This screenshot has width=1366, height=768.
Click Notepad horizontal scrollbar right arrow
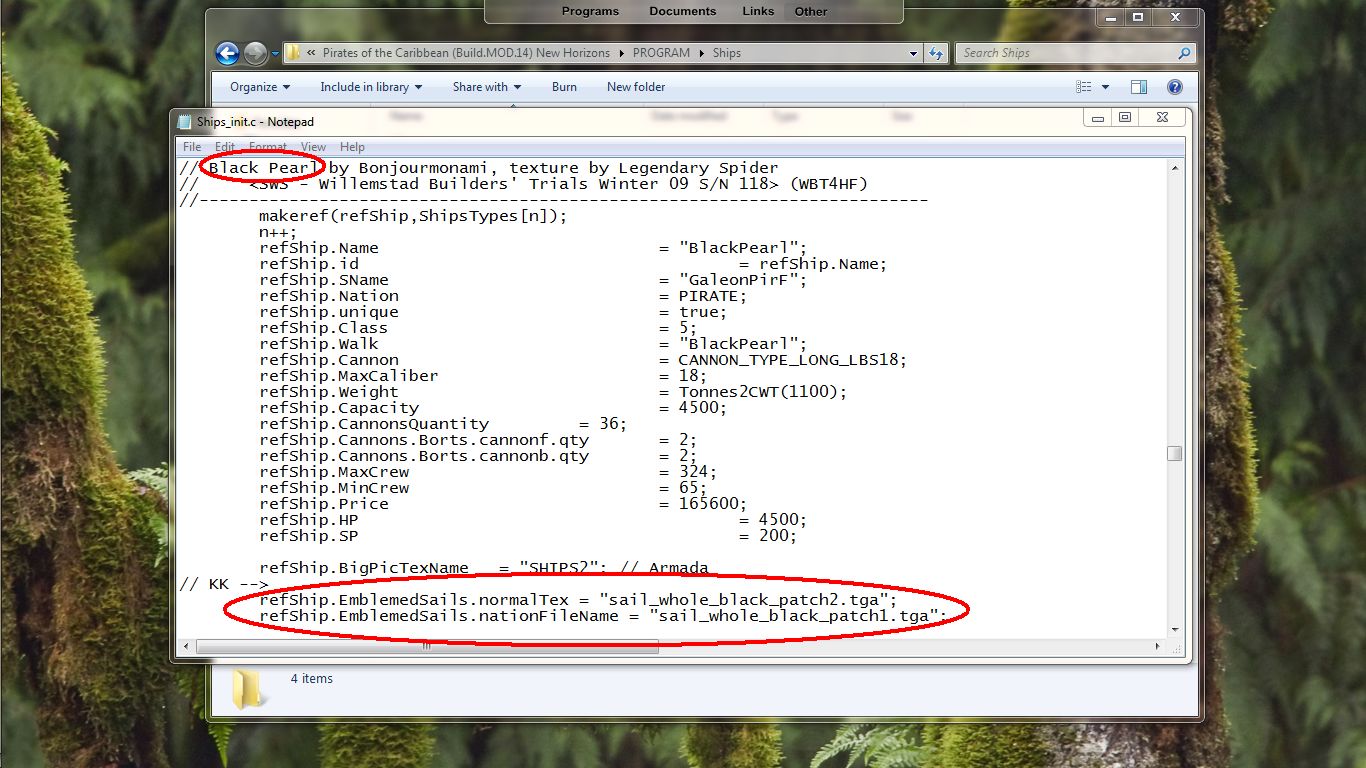pos(1157,646)
